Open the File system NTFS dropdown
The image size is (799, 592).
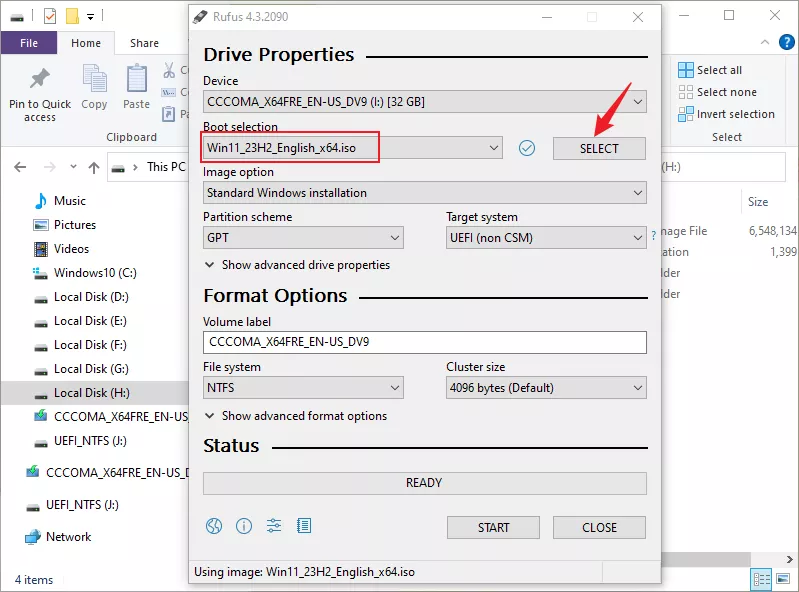pos(303,388)
